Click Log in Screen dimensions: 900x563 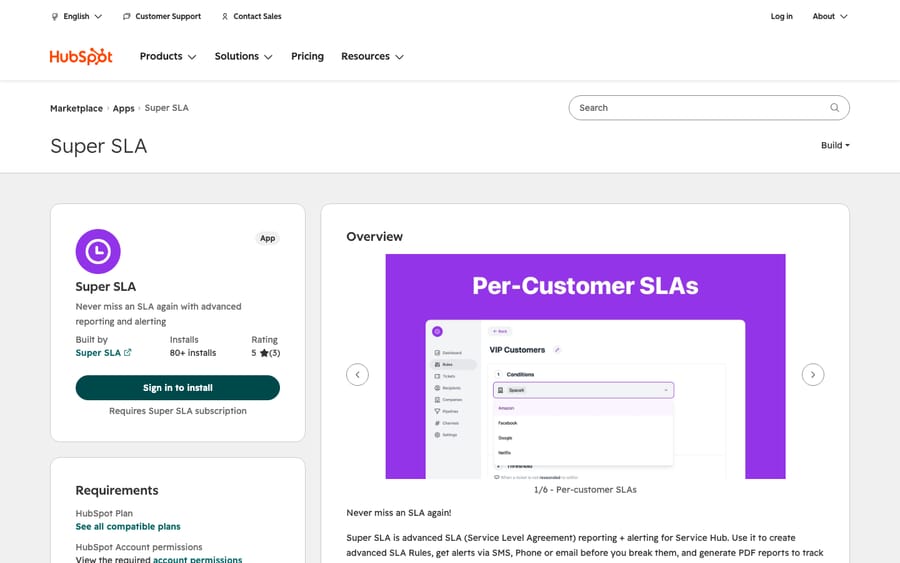pos(781,17)
